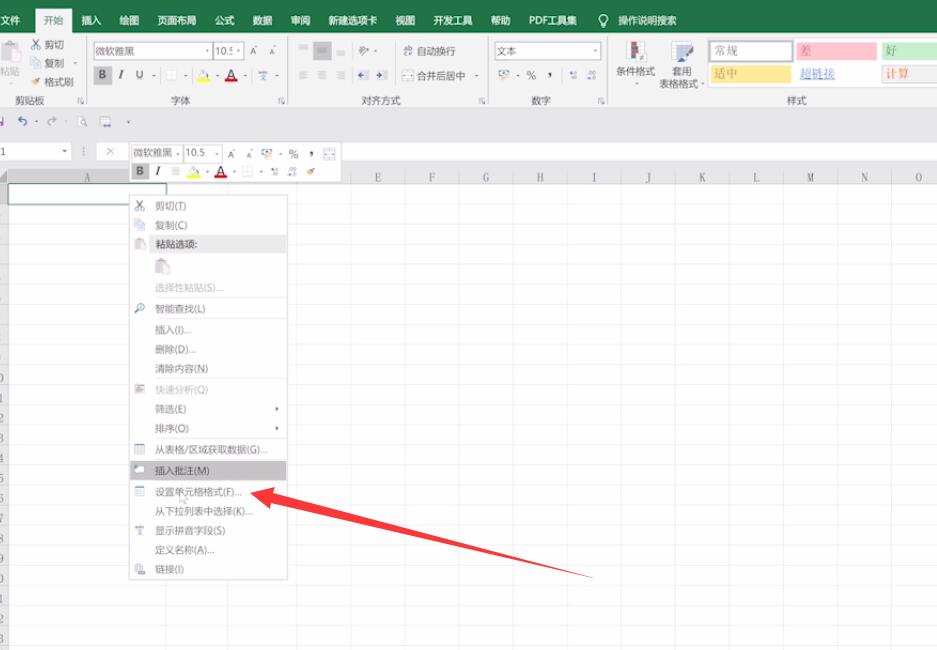Switch to the 页面布局 ribbon tab
The height and width of the screenshot is (650, 937).
coord(177,21)
